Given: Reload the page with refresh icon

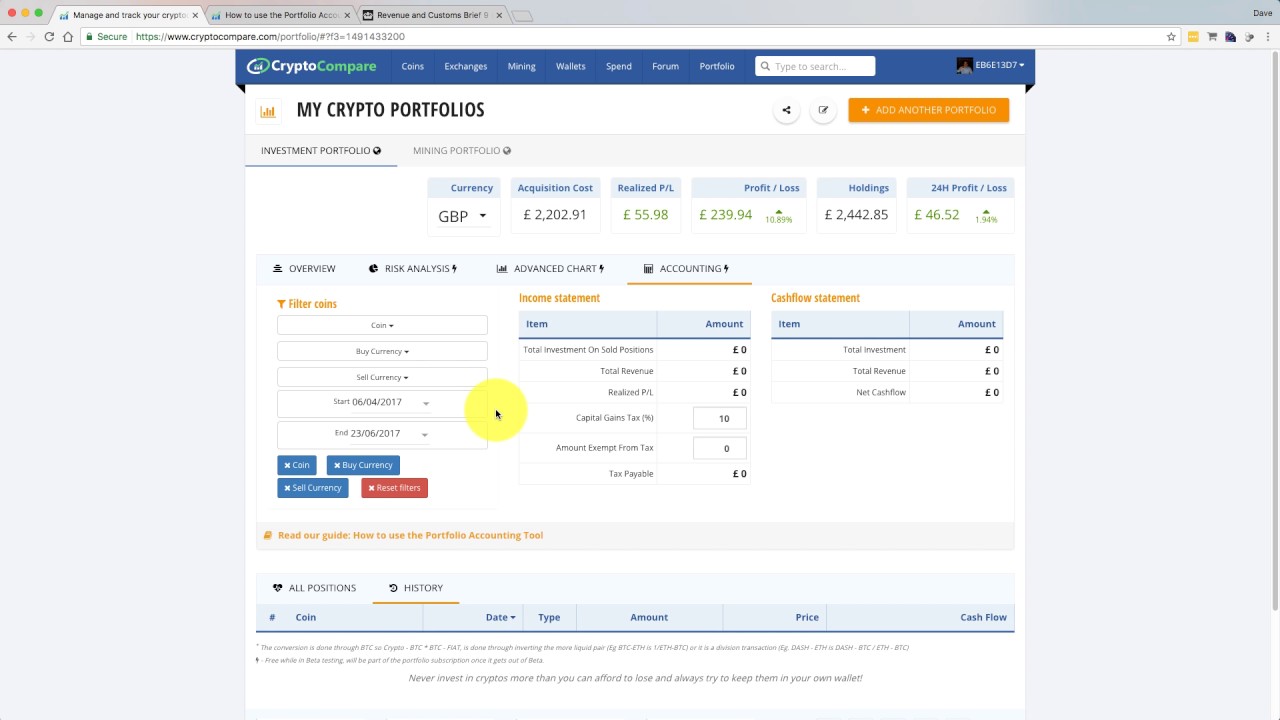Looking at the screenshot, I should point(49,36).
